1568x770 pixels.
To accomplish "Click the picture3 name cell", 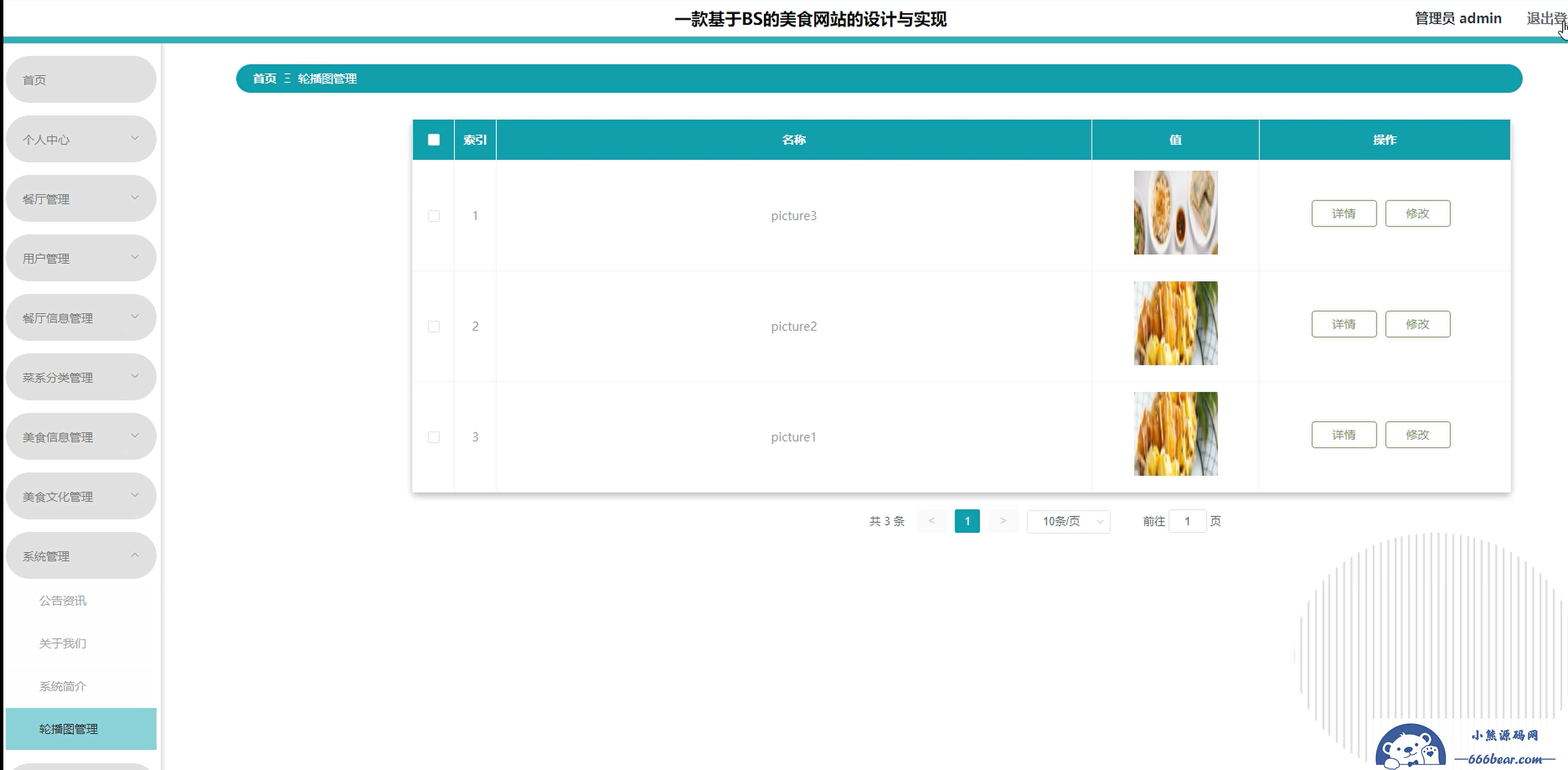I will click(x=794, y=216).
